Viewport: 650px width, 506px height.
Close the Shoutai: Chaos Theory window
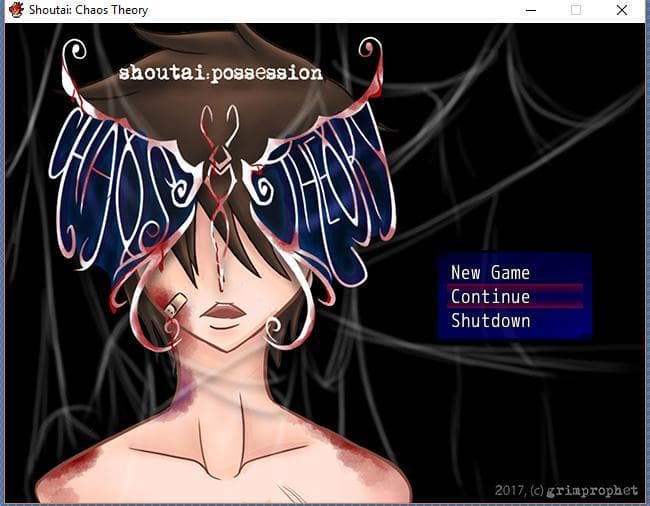[x=621, y=10]
